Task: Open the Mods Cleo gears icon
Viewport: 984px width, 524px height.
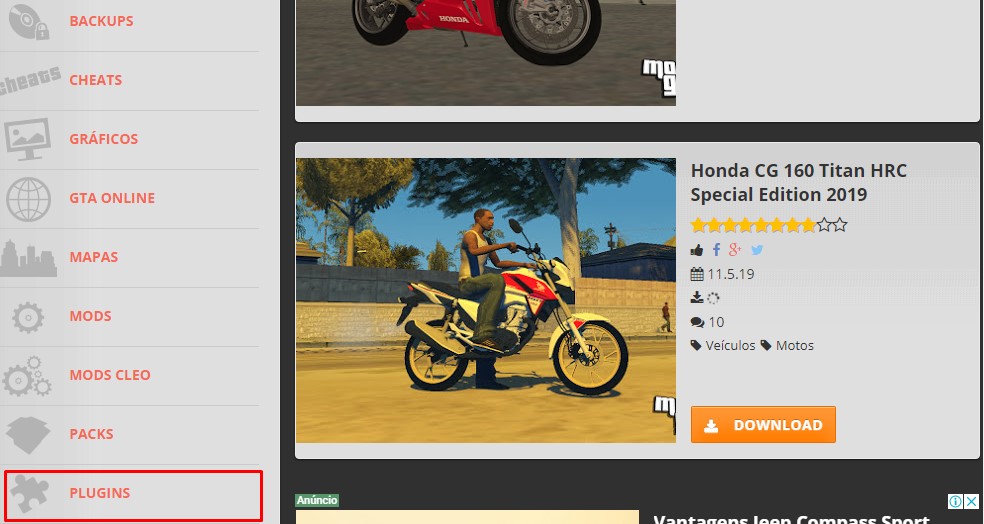Action: [x=27, y=376]
